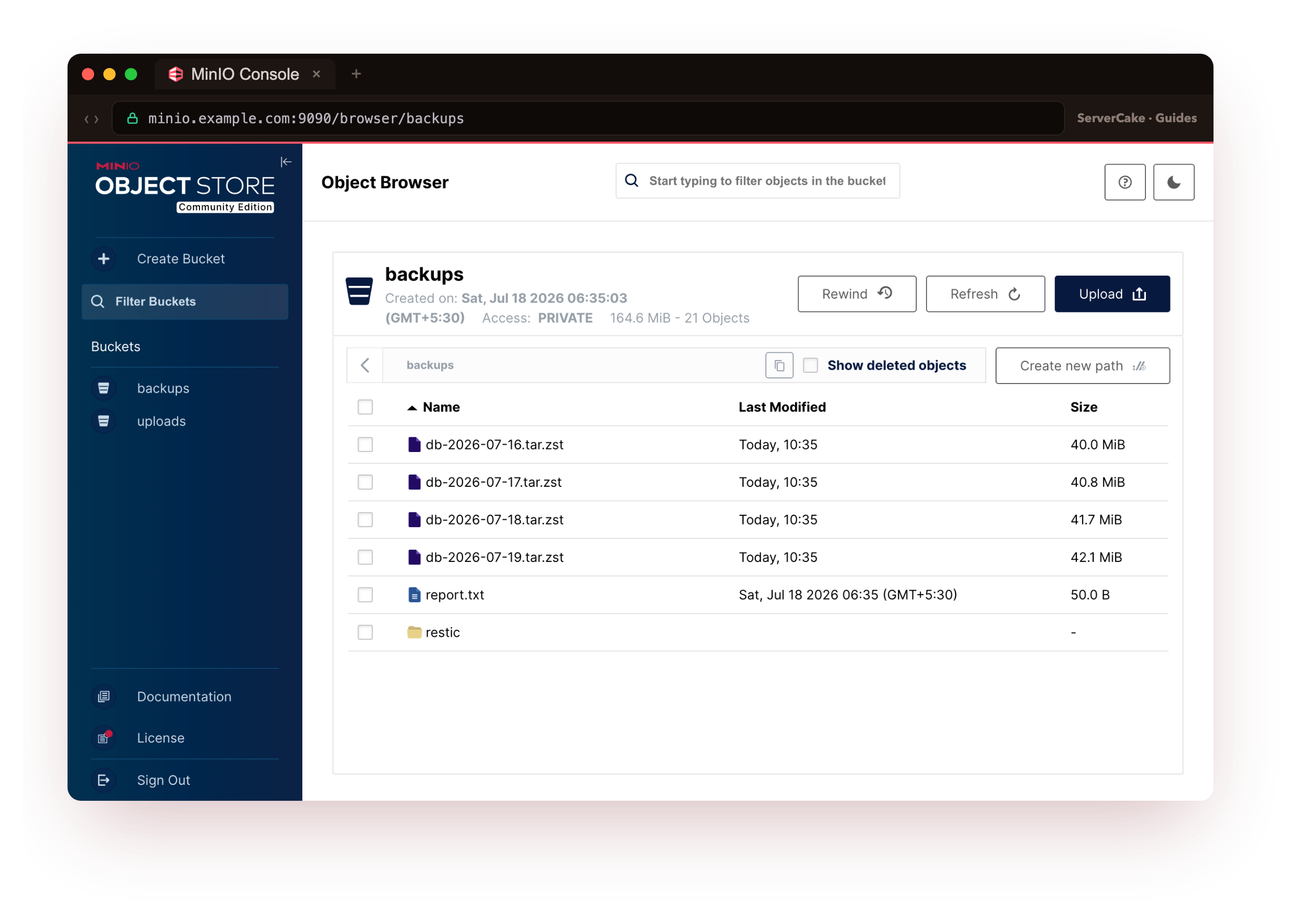This screenshot has width=1302, height=924.
Task: Check the box for db-2026-07-16.tar.zst
Action: tap(365, 445)
